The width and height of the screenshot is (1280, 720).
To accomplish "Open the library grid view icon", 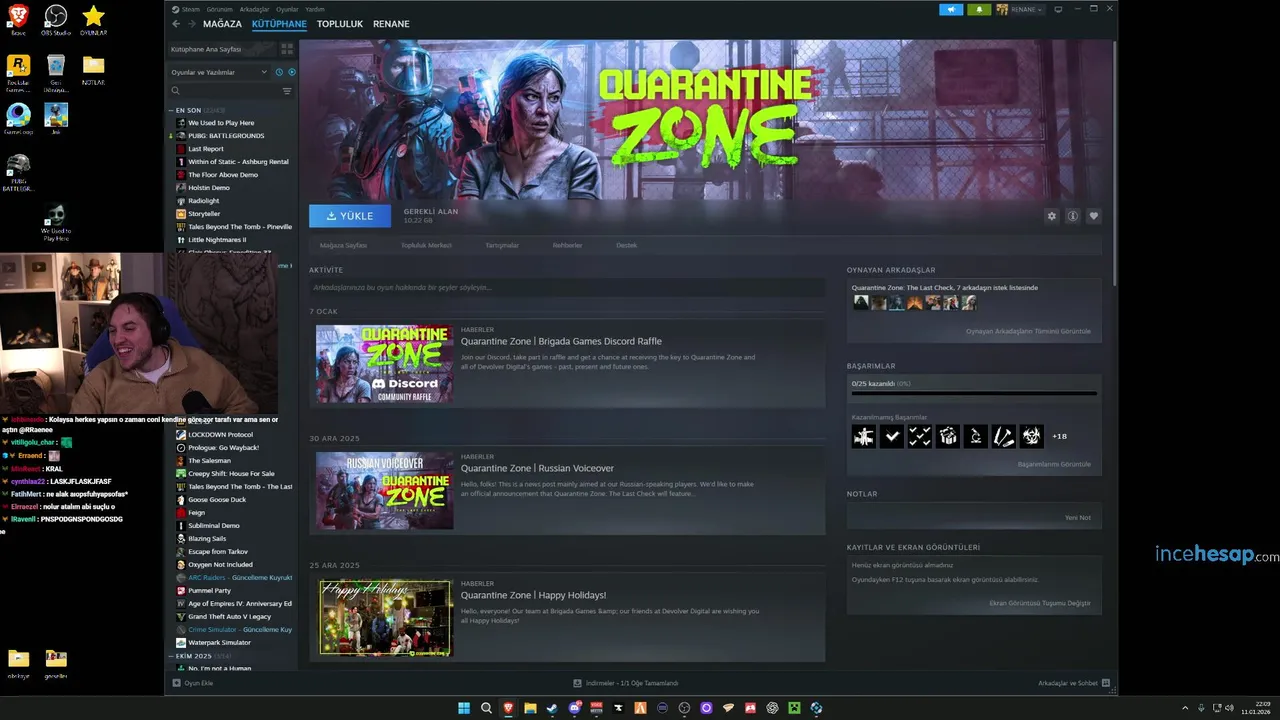I will tap(287, 48).
